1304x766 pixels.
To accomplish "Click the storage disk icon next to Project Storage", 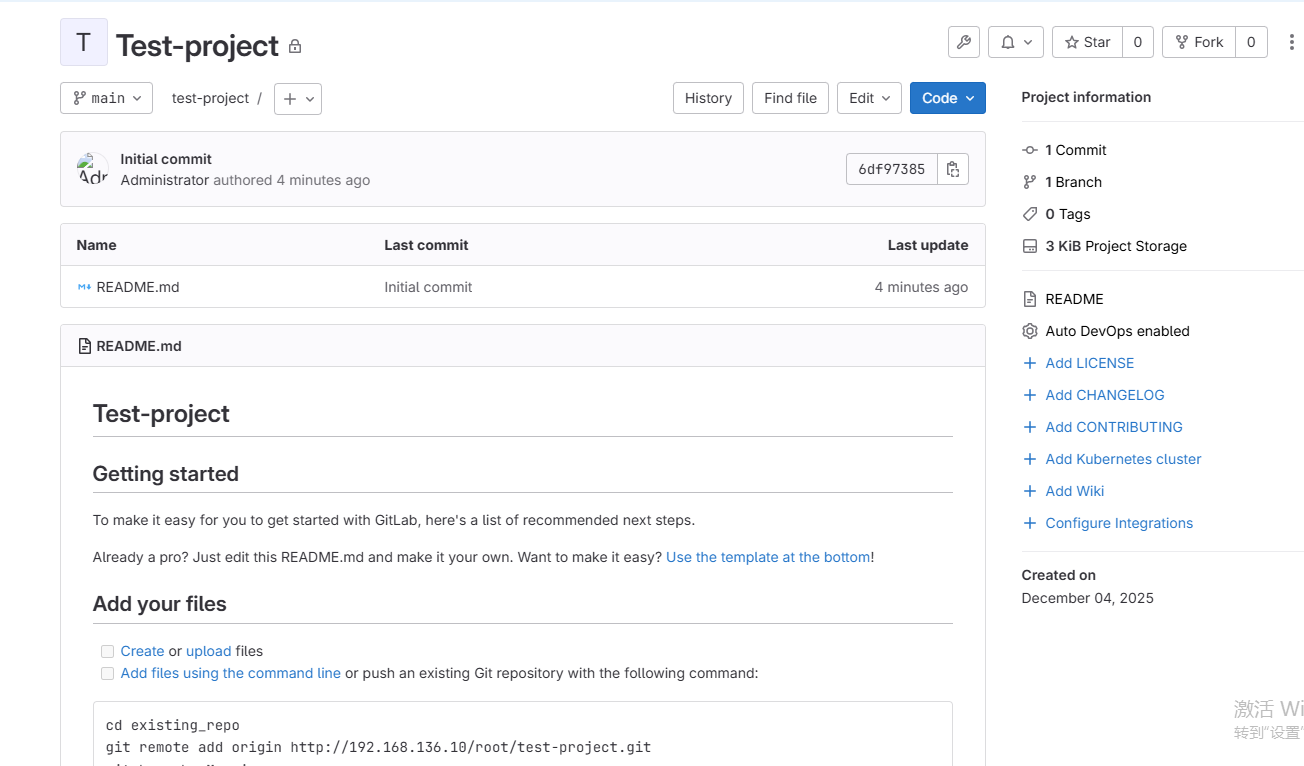I will [1030, 246].
